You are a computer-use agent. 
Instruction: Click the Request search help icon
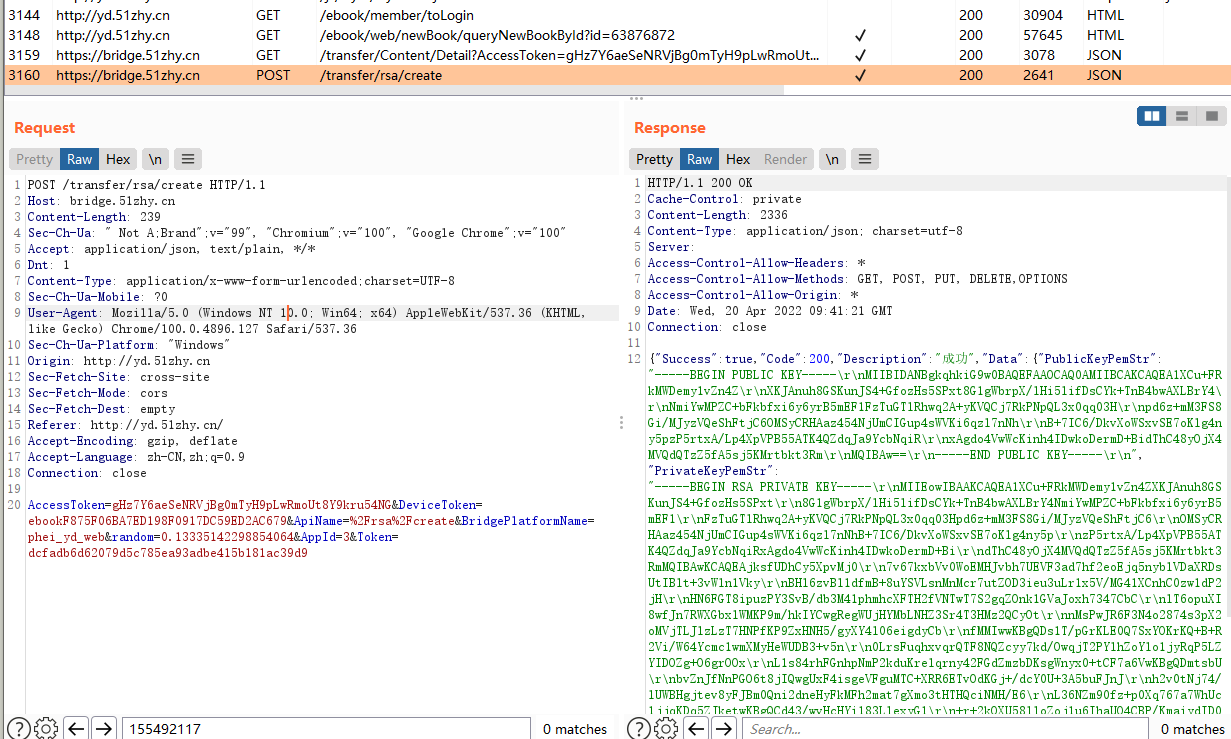[18, 728]
